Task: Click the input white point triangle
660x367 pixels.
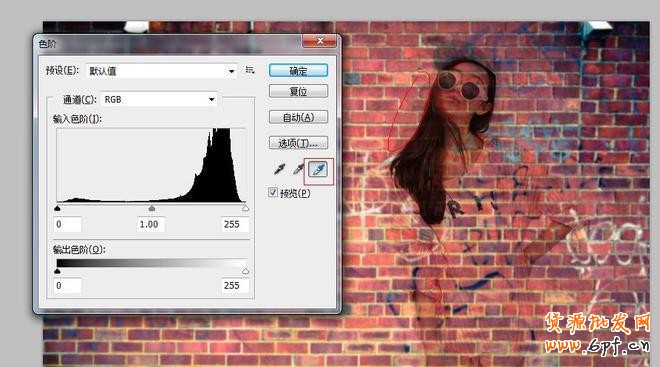Action: coord(245,208)
